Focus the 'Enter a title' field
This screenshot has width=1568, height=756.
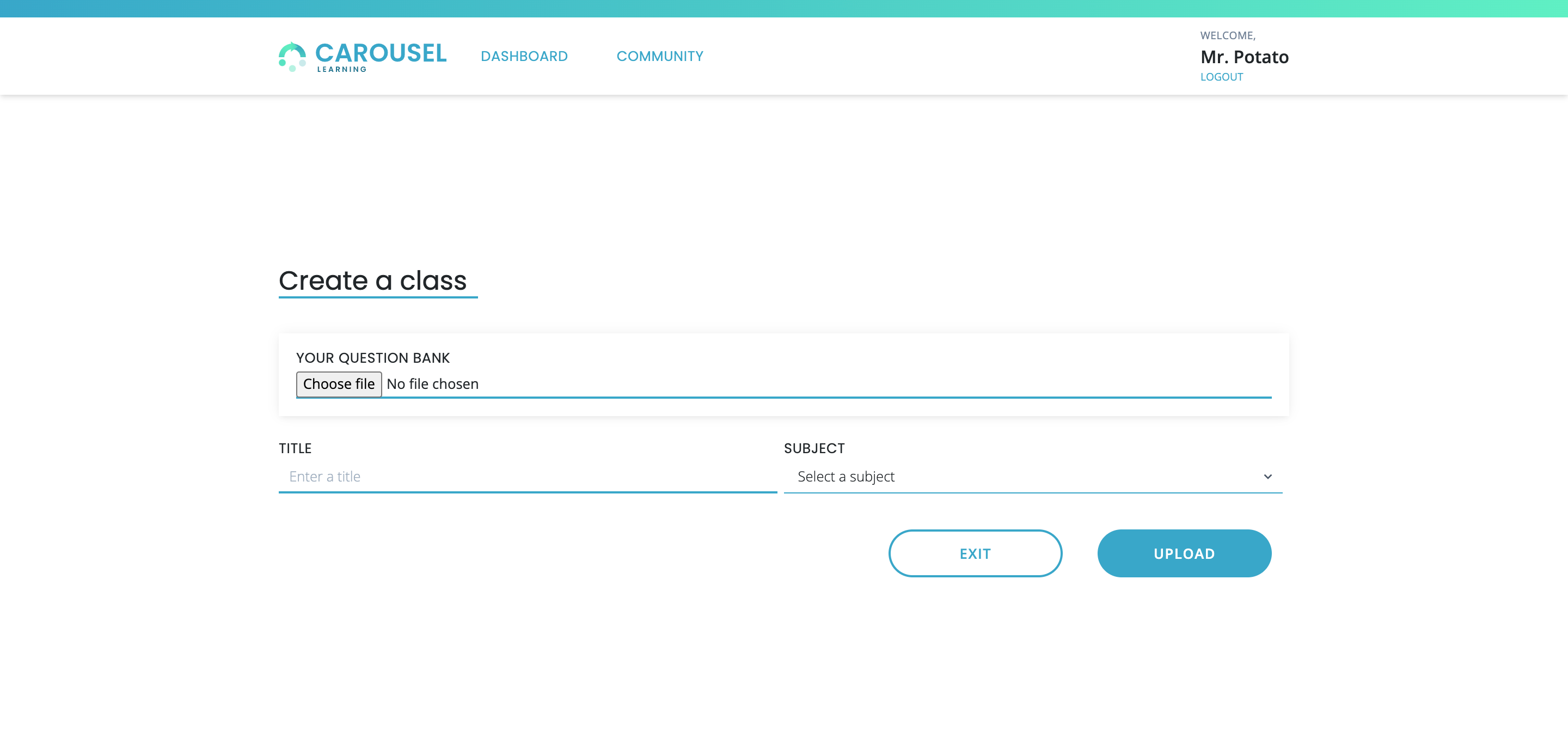527,477
